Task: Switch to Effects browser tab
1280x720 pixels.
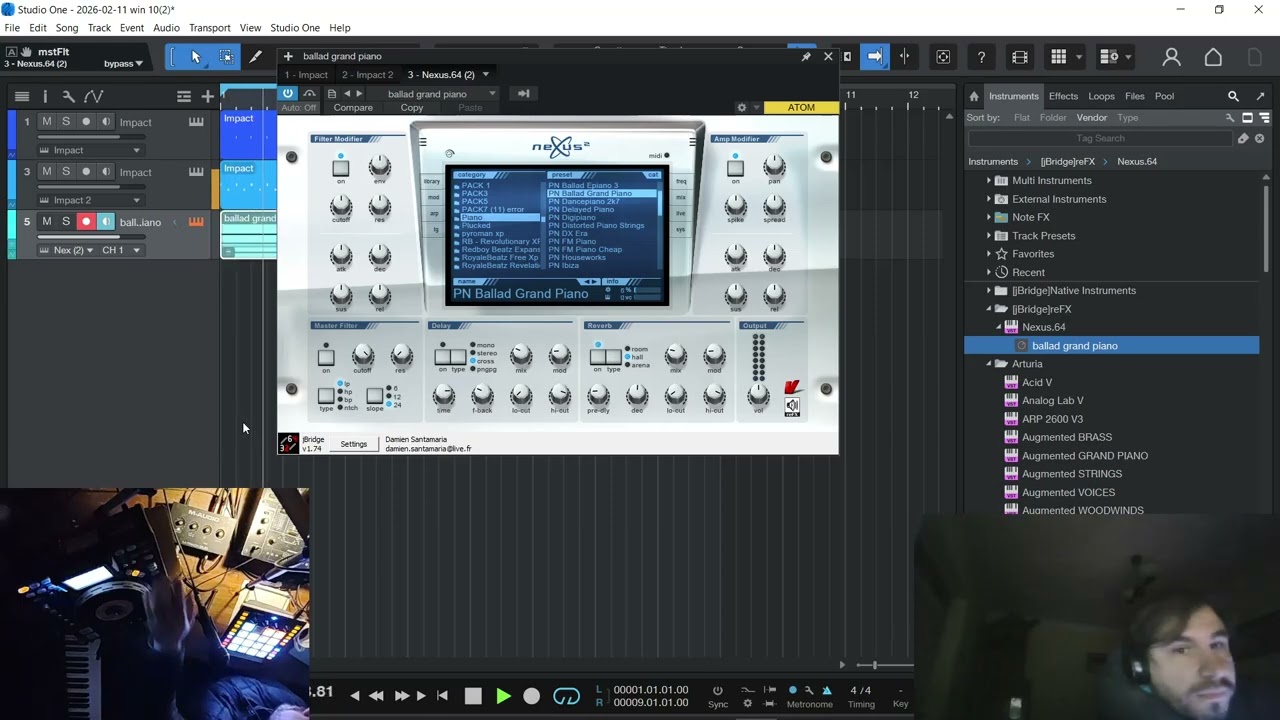Action: (x=1063, y=96)
